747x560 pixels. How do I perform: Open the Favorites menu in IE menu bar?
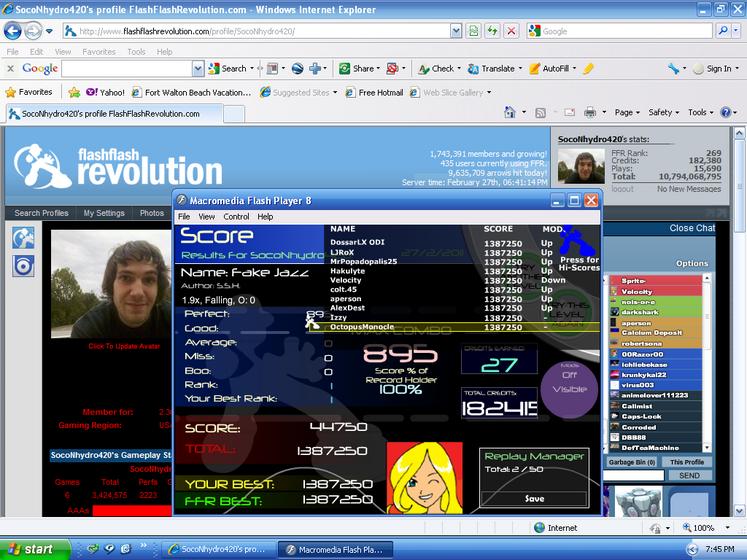pos(99,51)
